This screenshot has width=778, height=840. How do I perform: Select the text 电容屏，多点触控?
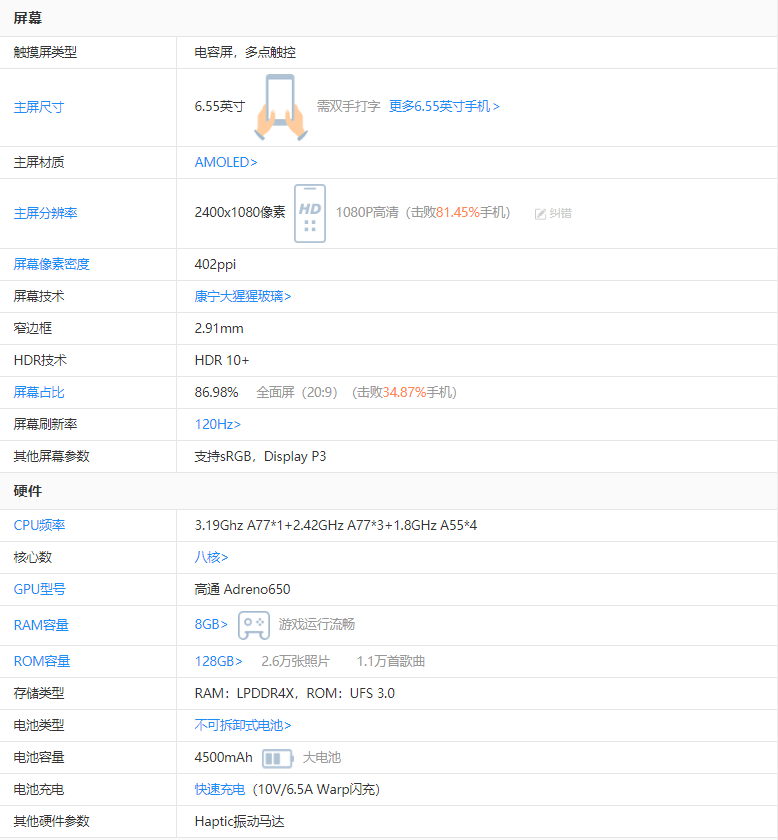coord(245,52)
